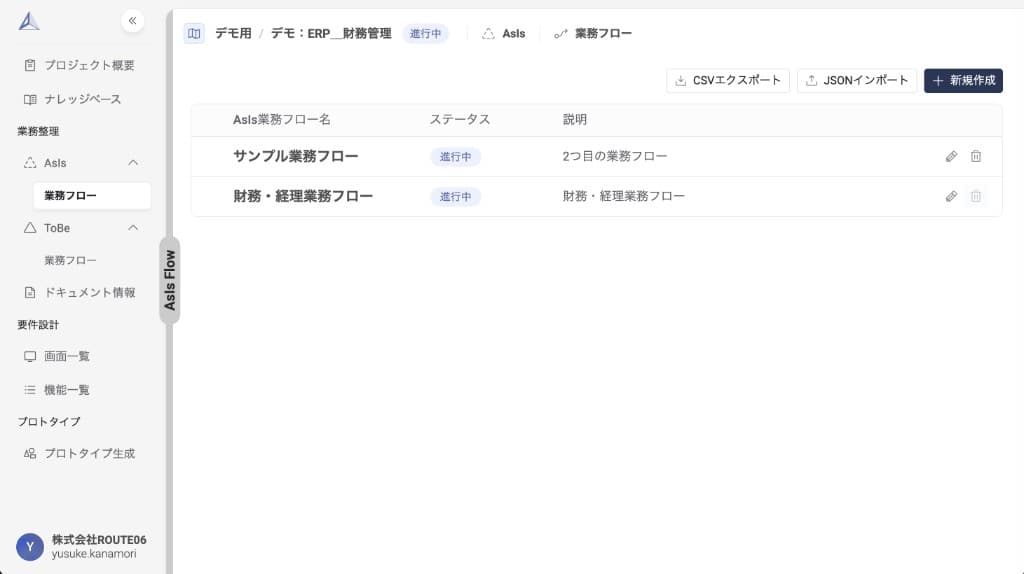Click AsIs breadcrumb in header

(x=504, y=33)
